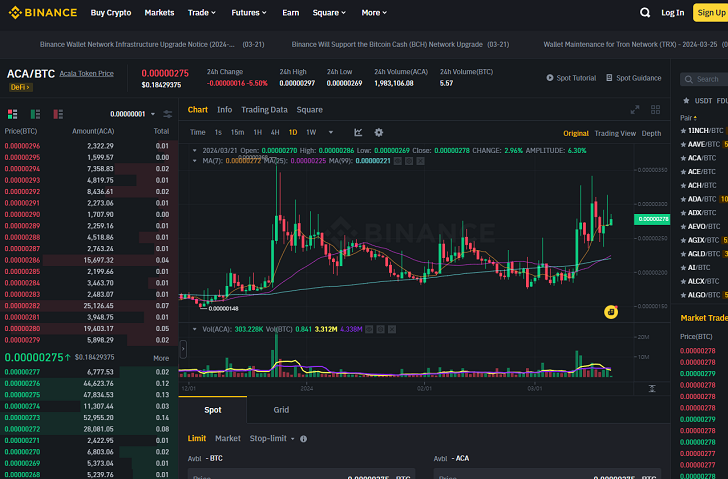Favorite the ACA/BTC pair star

[683, 158]
